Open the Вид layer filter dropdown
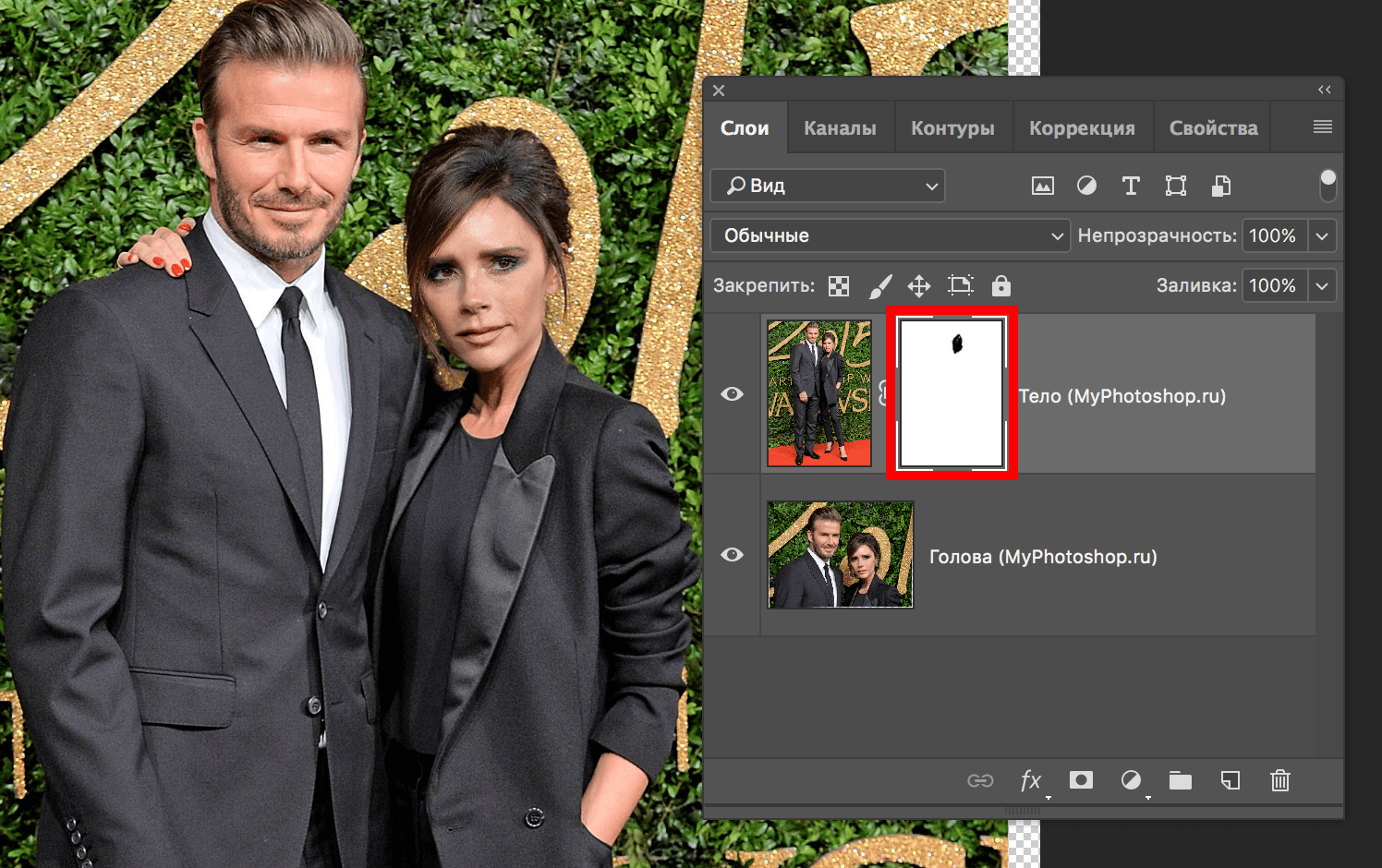This screenshot has height=868, width=1382. tap(827, 186)
